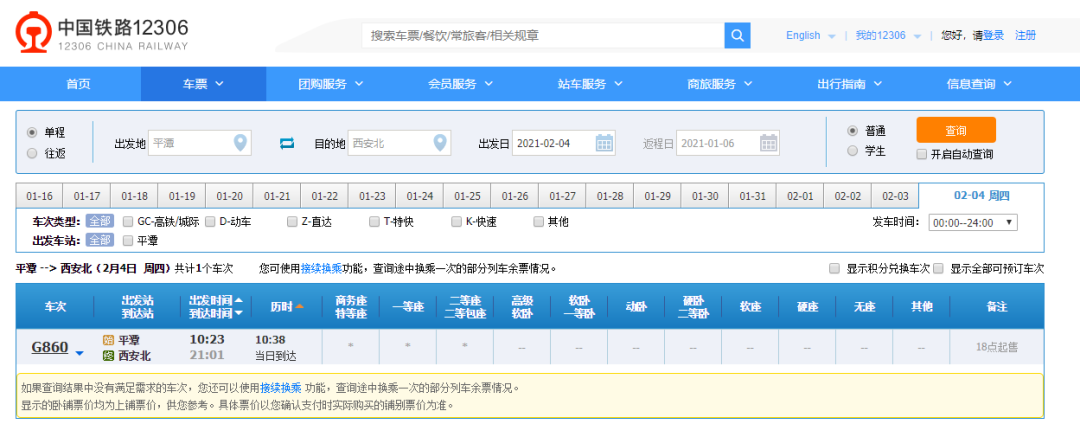
Task: Click location pin in destination field
Action: point(440,143)
